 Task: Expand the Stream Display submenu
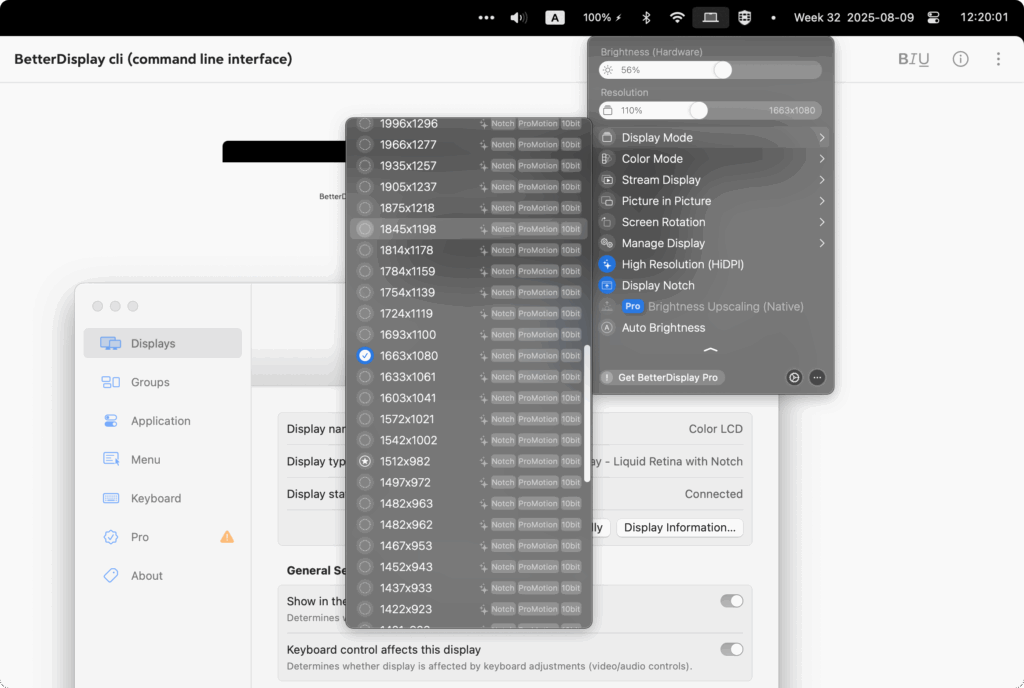pos(712,180)
